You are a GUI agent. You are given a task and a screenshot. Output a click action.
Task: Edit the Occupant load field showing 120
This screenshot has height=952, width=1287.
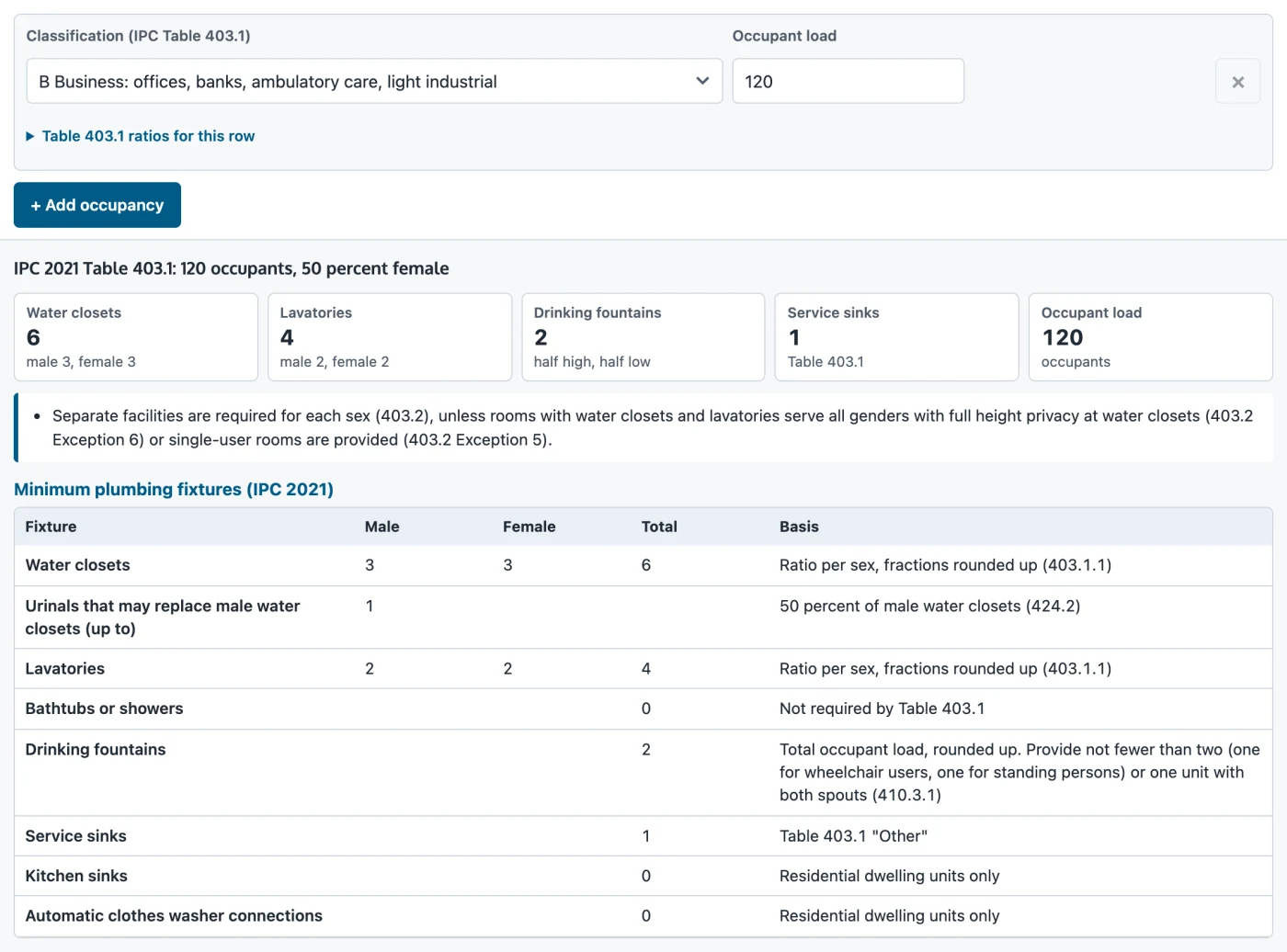(x=848, y=81)
